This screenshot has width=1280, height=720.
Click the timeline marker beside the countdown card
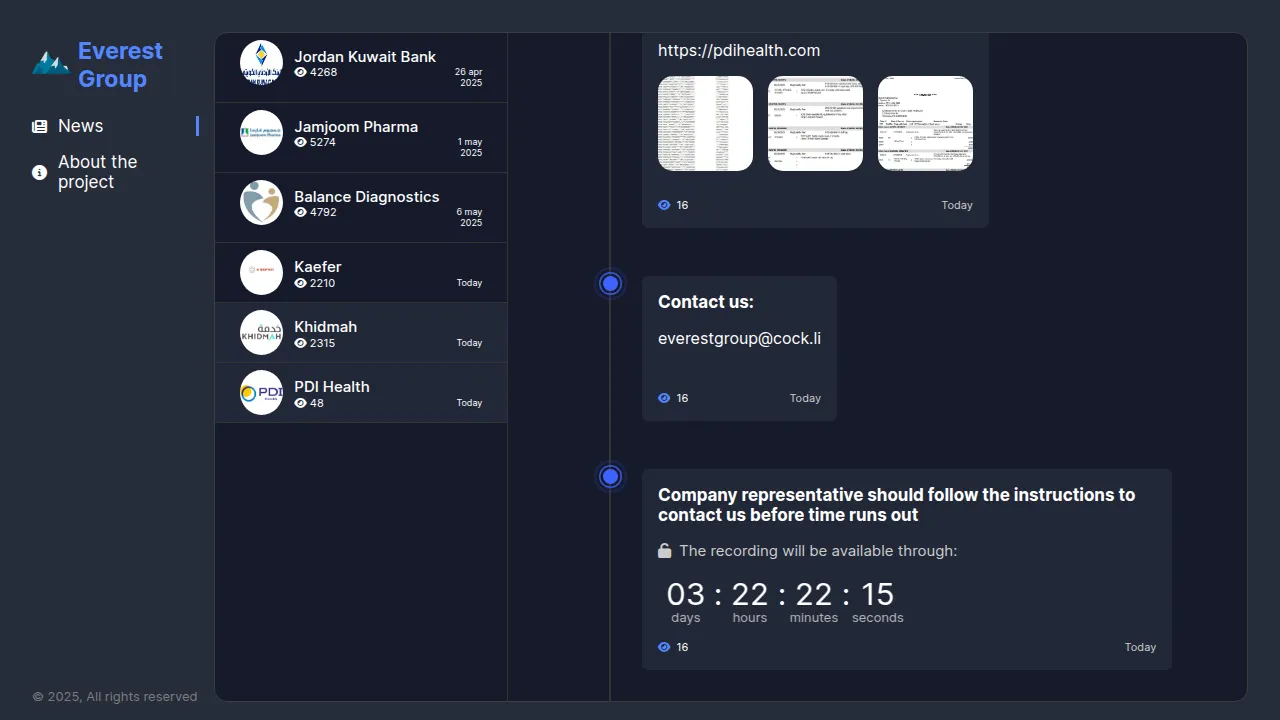[611, 476]
